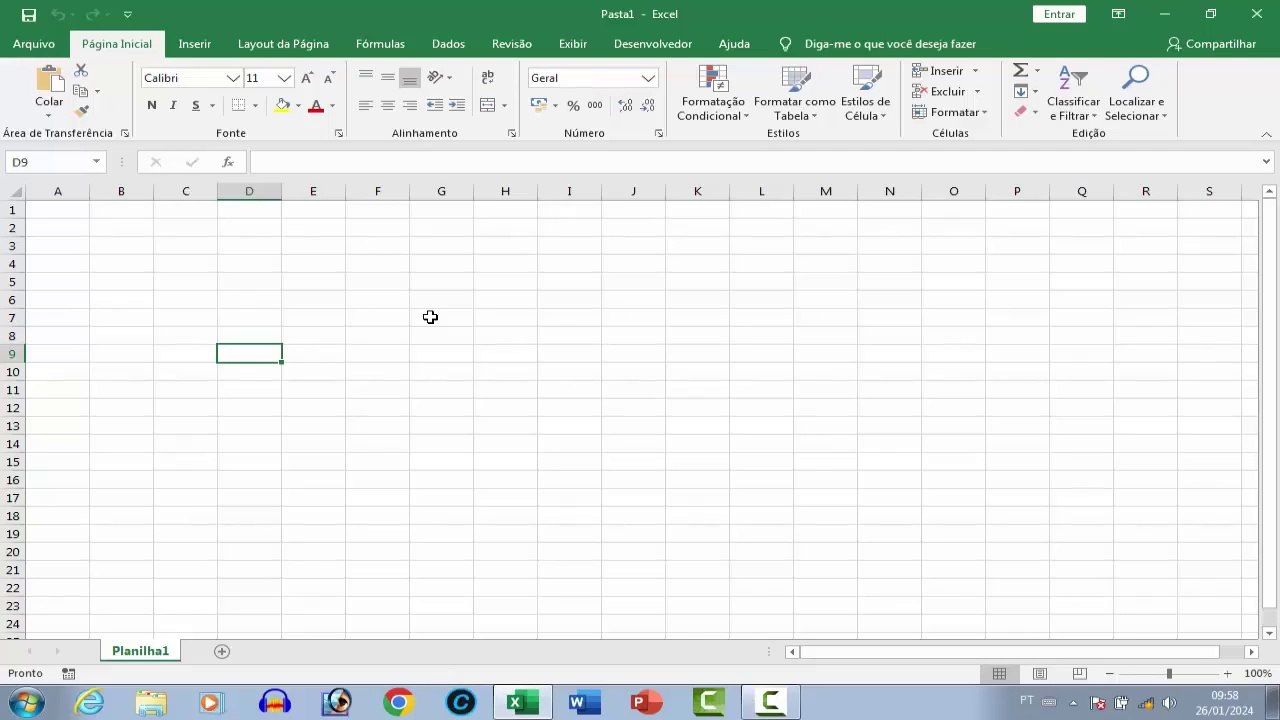Switch to Layout da Página tab
The image size is (1280, 720).
pos(283,44)
